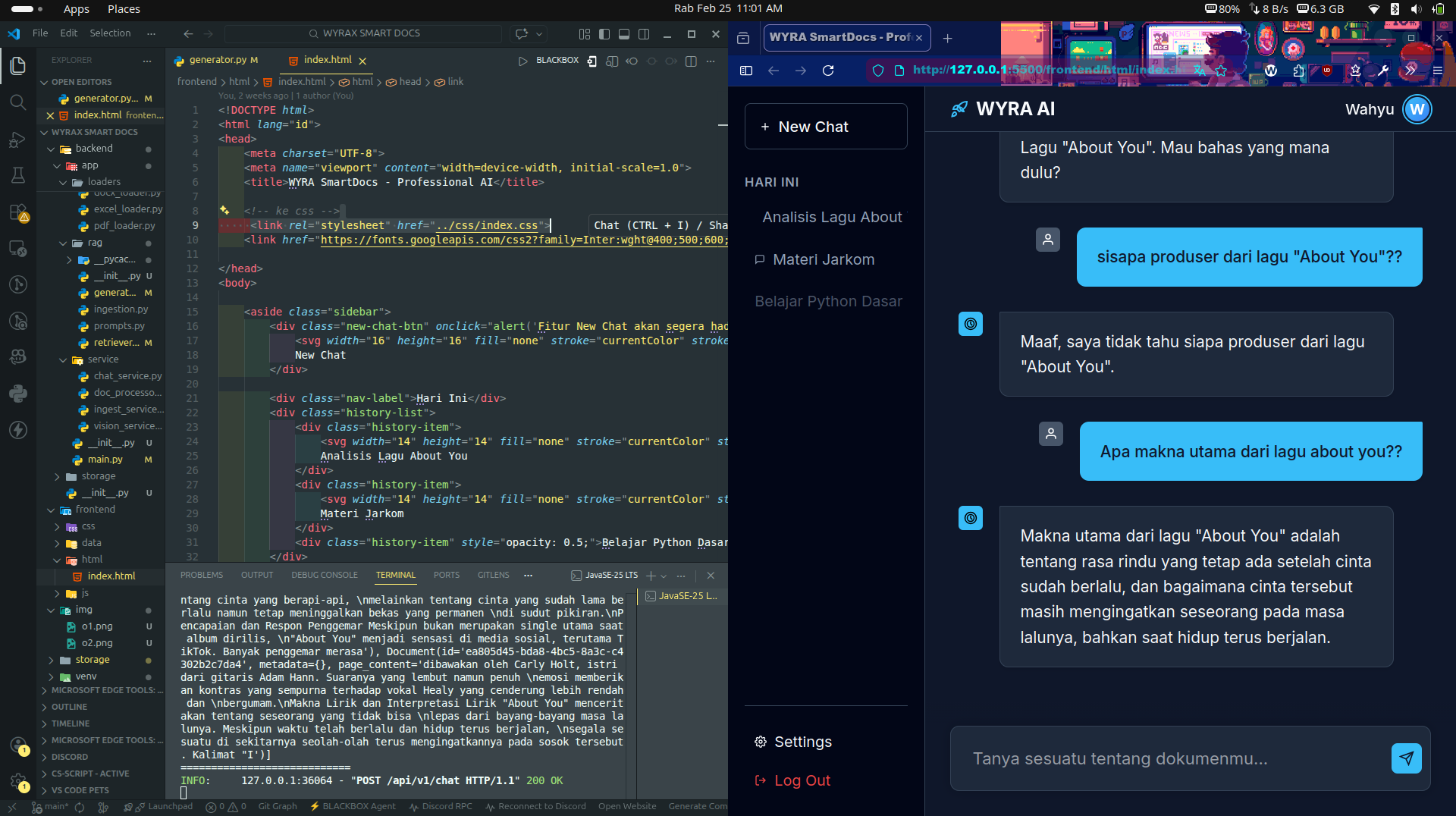Open the Search view in activity bar

pyautogui.click(x=18, y=102)
